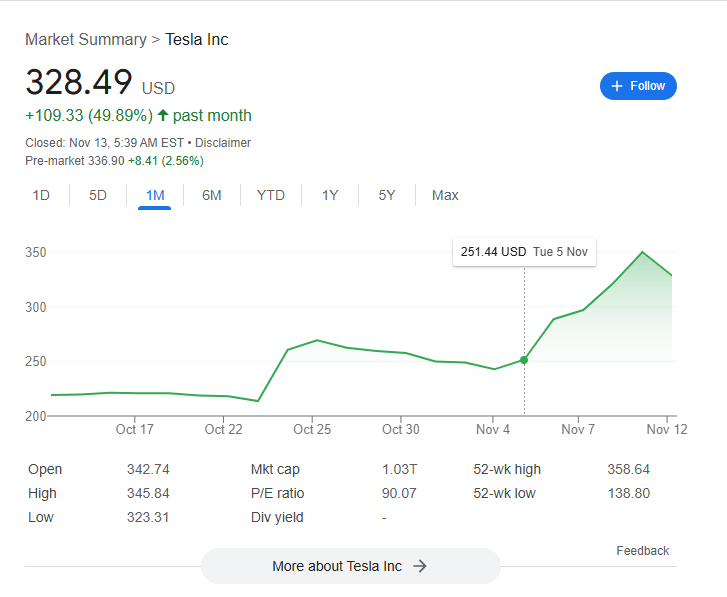Click the Nov 12 x-axis label

coord(667,429)
